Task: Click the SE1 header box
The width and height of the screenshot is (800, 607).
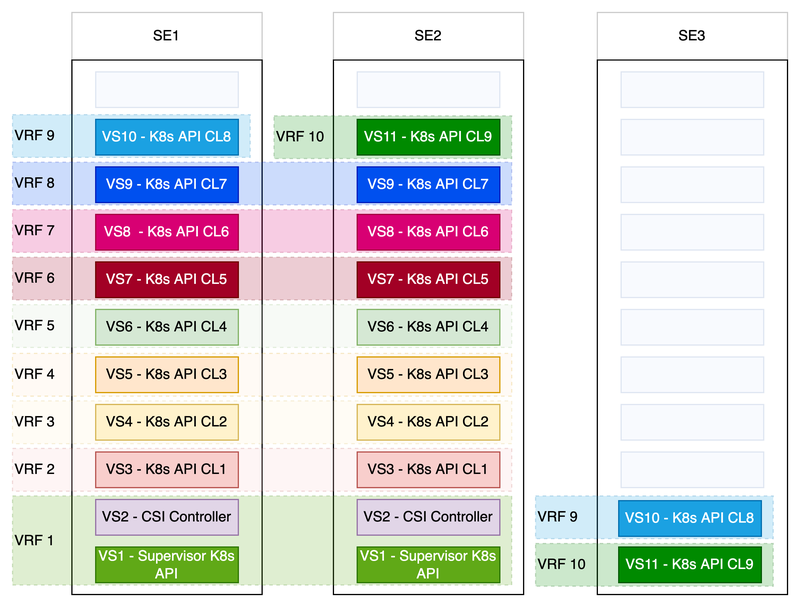Action: (x=166, y=35)
